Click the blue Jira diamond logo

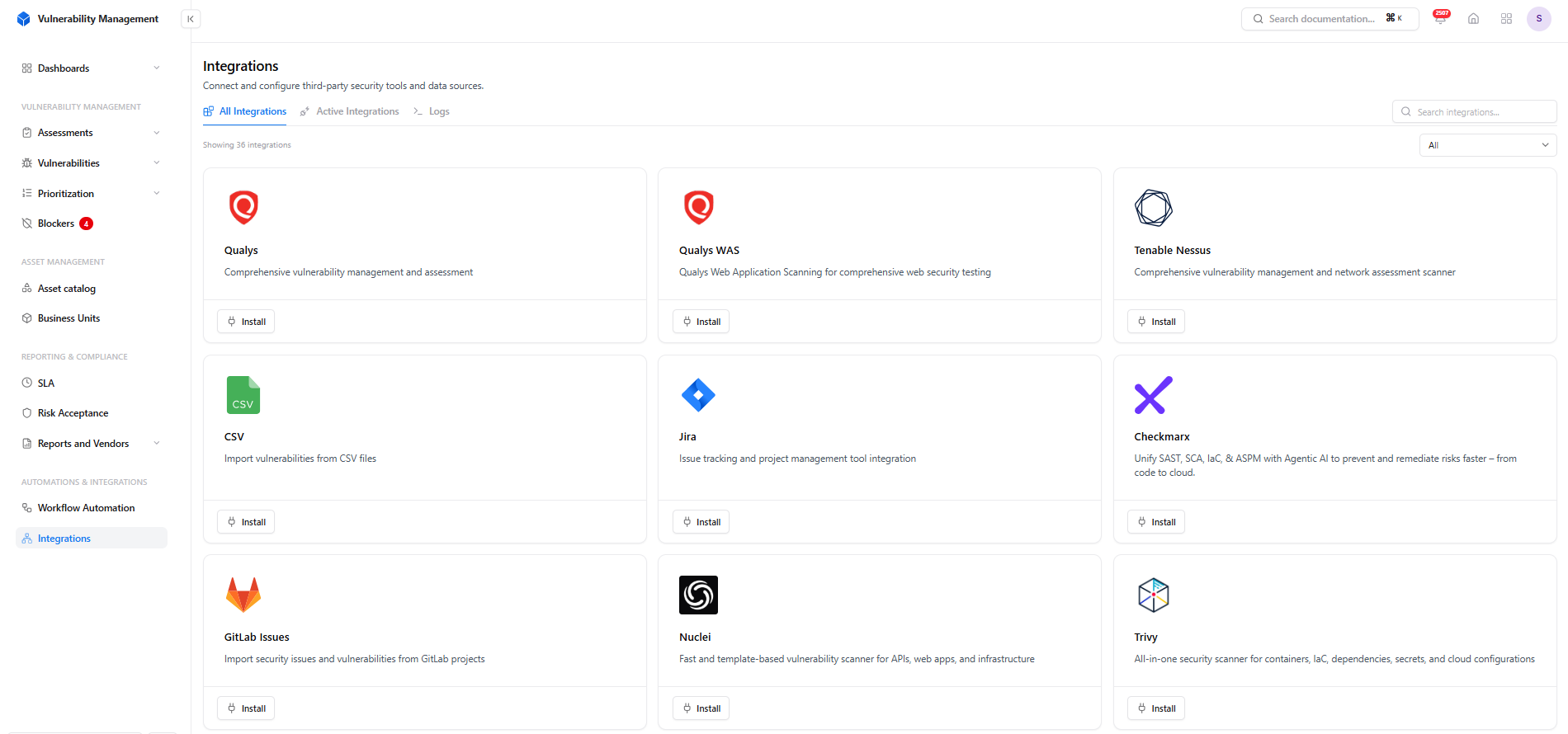698,395
